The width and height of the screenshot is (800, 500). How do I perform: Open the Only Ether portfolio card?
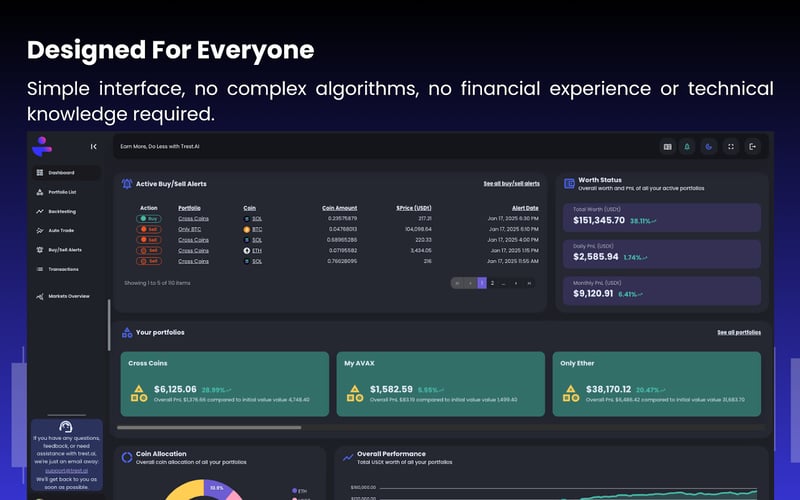[657, 384]
